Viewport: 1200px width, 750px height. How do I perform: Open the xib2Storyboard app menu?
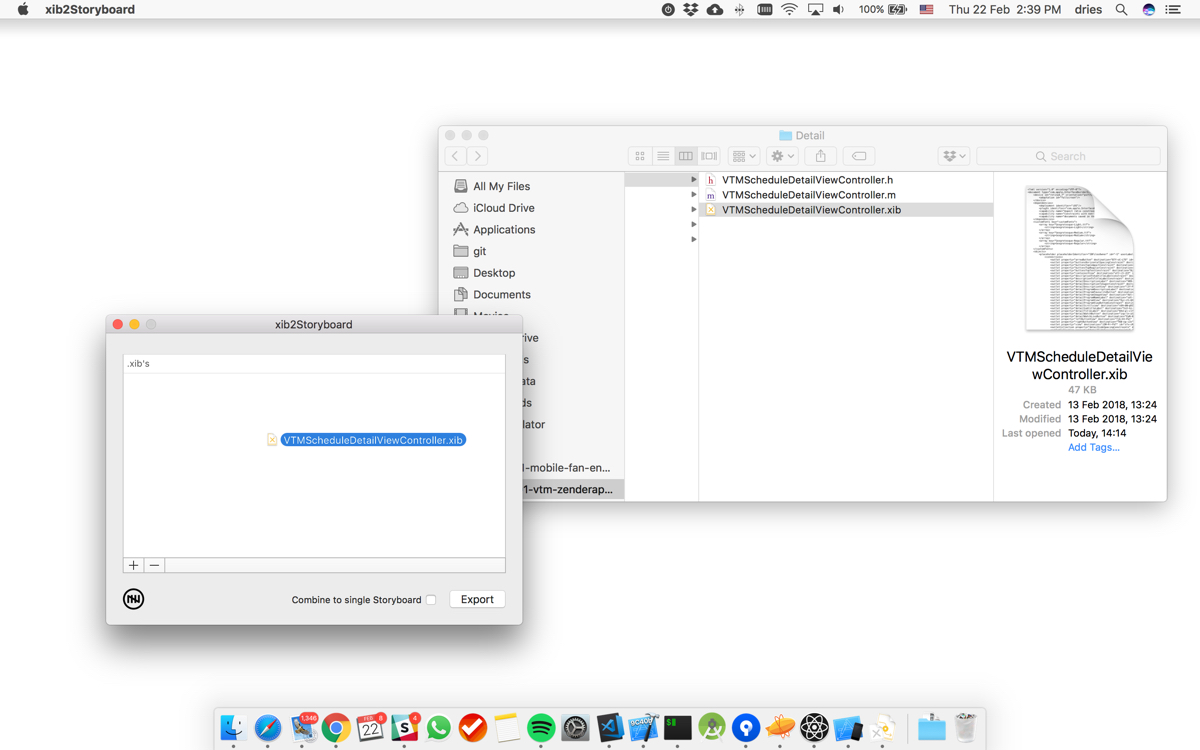(90, 9)
